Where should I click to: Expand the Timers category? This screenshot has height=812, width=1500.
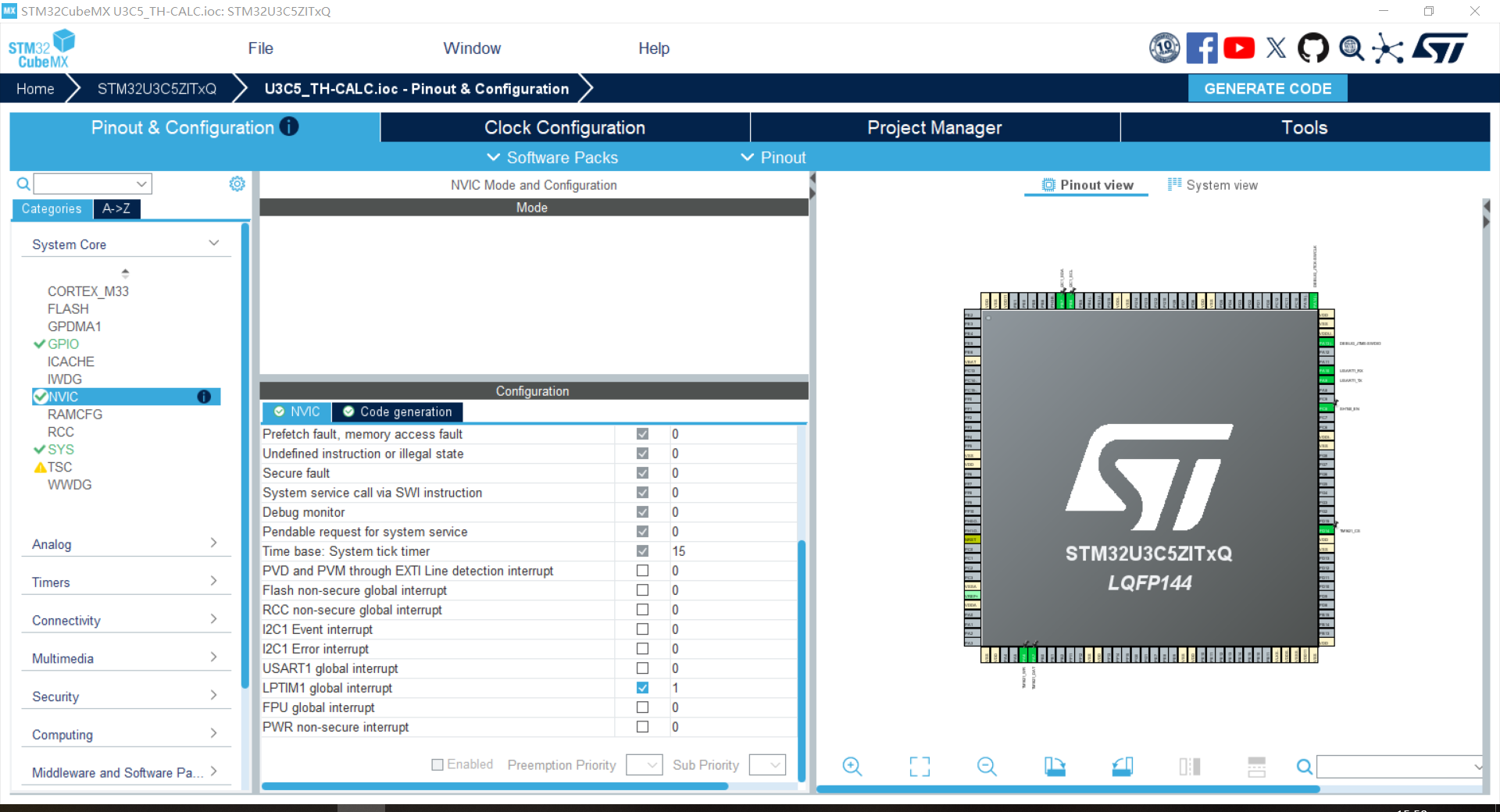125,582
